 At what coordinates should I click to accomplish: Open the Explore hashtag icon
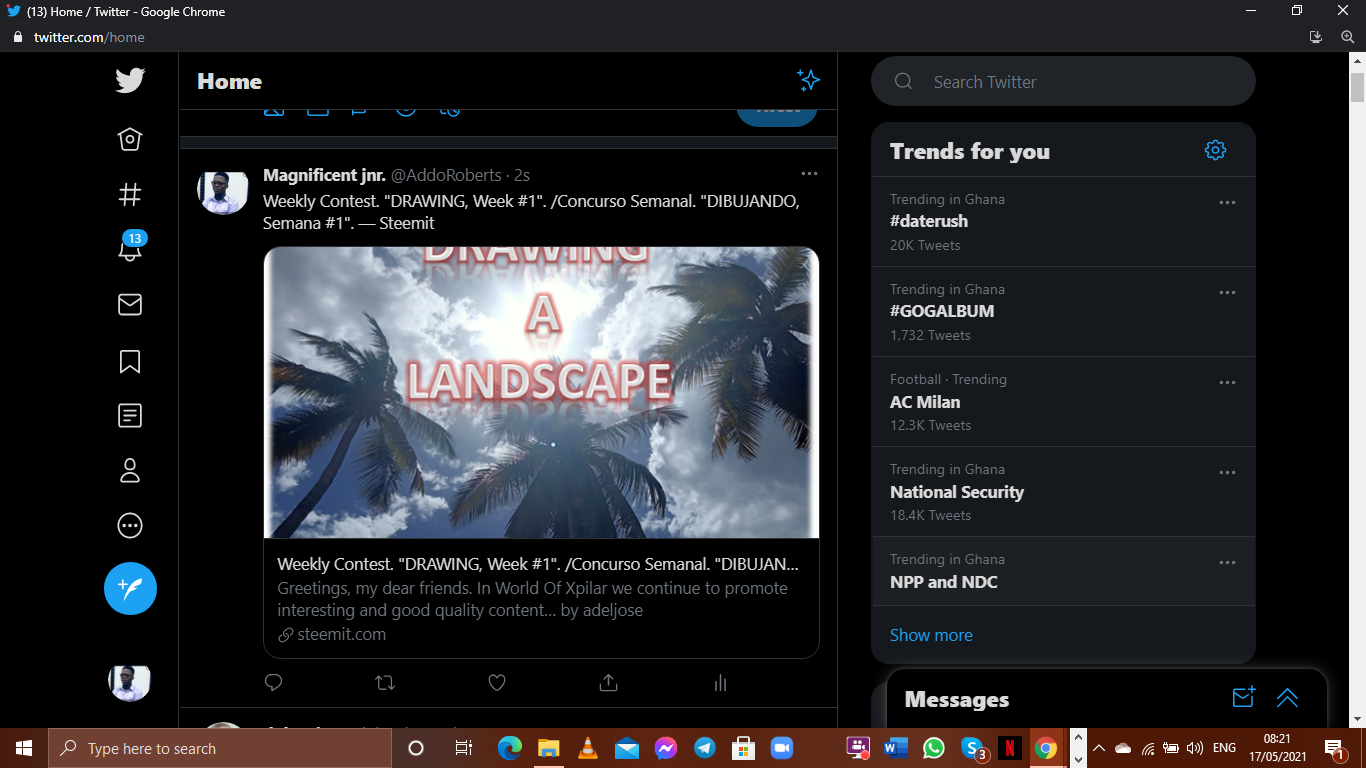coord(130,194)
